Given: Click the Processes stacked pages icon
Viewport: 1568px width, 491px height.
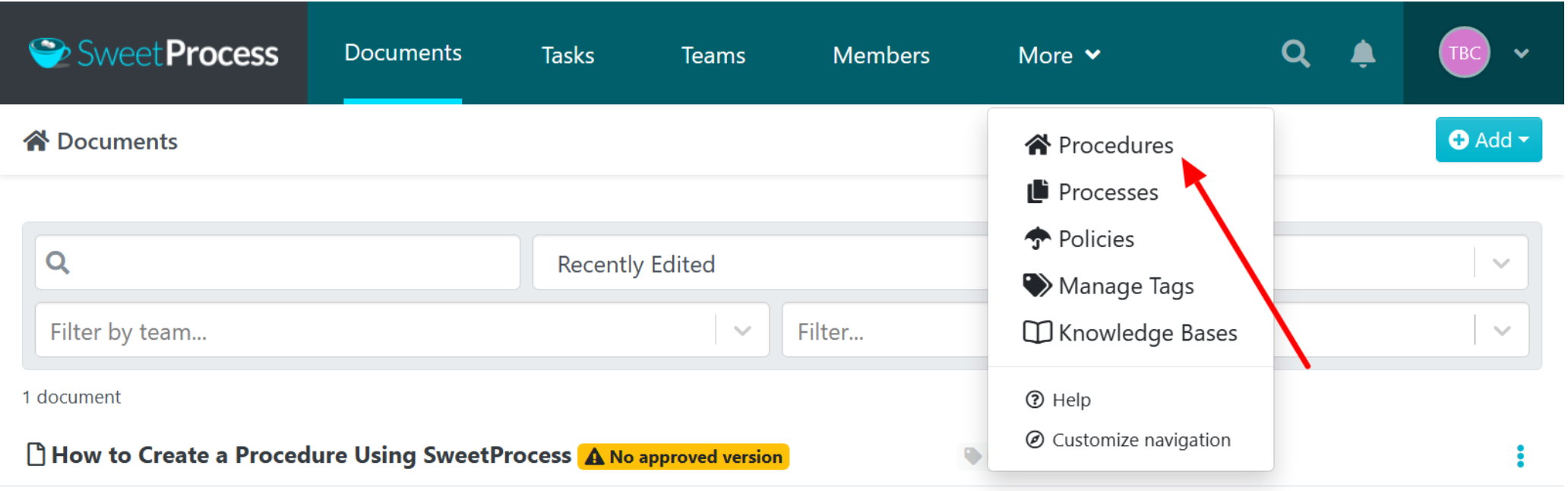Looking at the screenshot, I should point(1037,192).
